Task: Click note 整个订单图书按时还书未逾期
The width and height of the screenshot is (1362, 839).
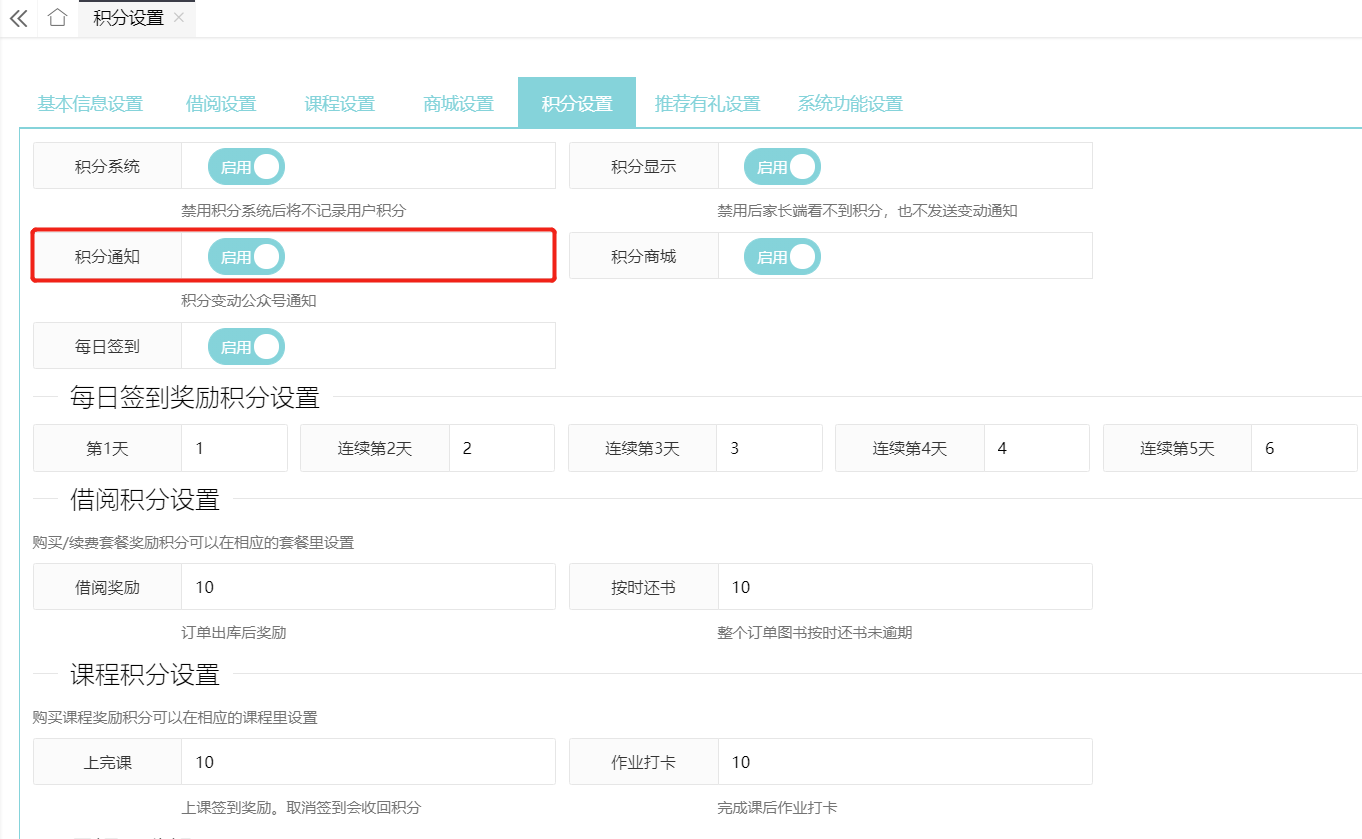Action: coord(815,633)
